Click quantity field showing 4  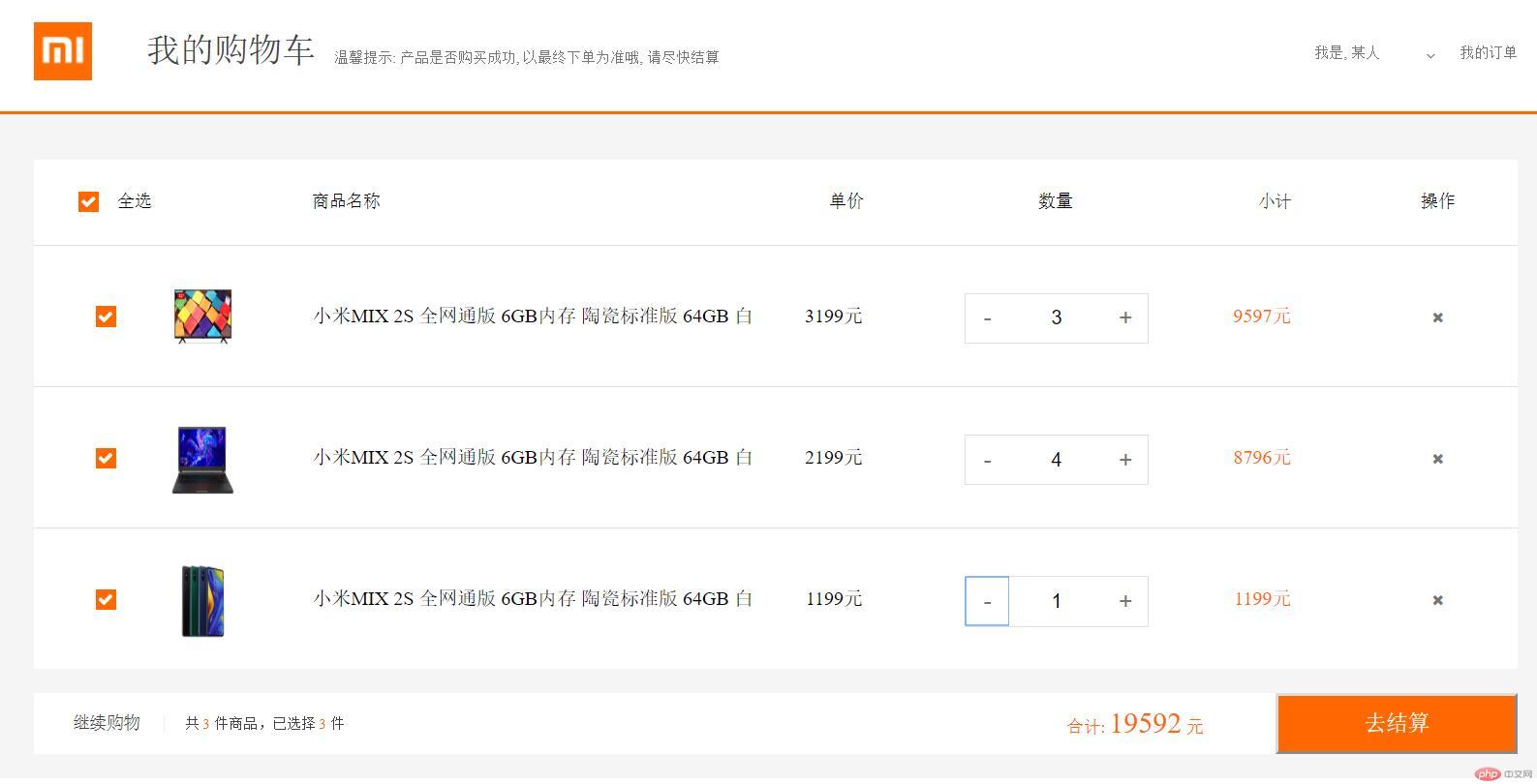coord(1057,460)
